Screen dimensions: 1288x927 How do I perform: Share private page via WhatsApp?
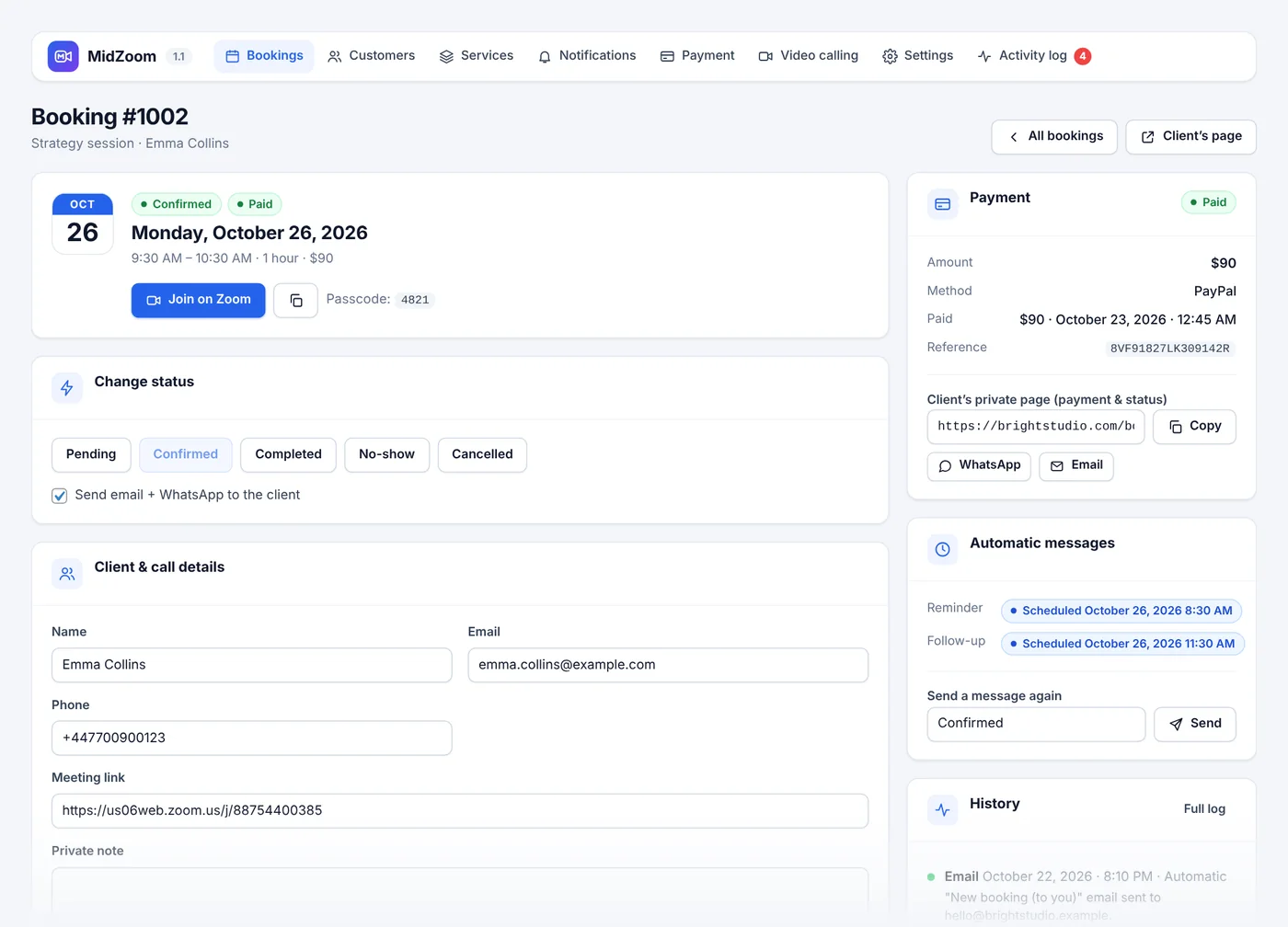pyautogui.click(x=979, y=466)
